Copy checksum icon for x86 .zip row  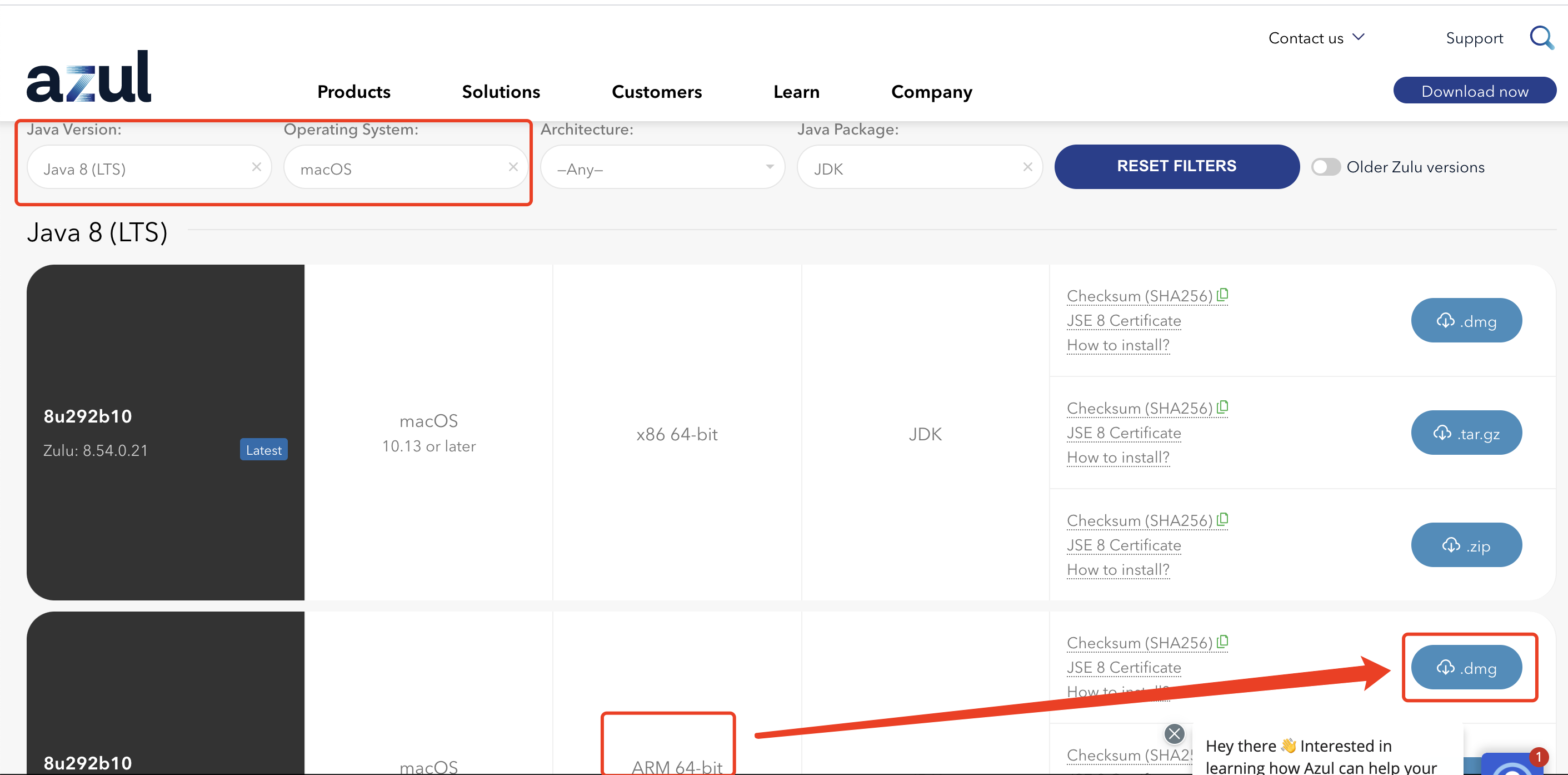(1222, 519)
